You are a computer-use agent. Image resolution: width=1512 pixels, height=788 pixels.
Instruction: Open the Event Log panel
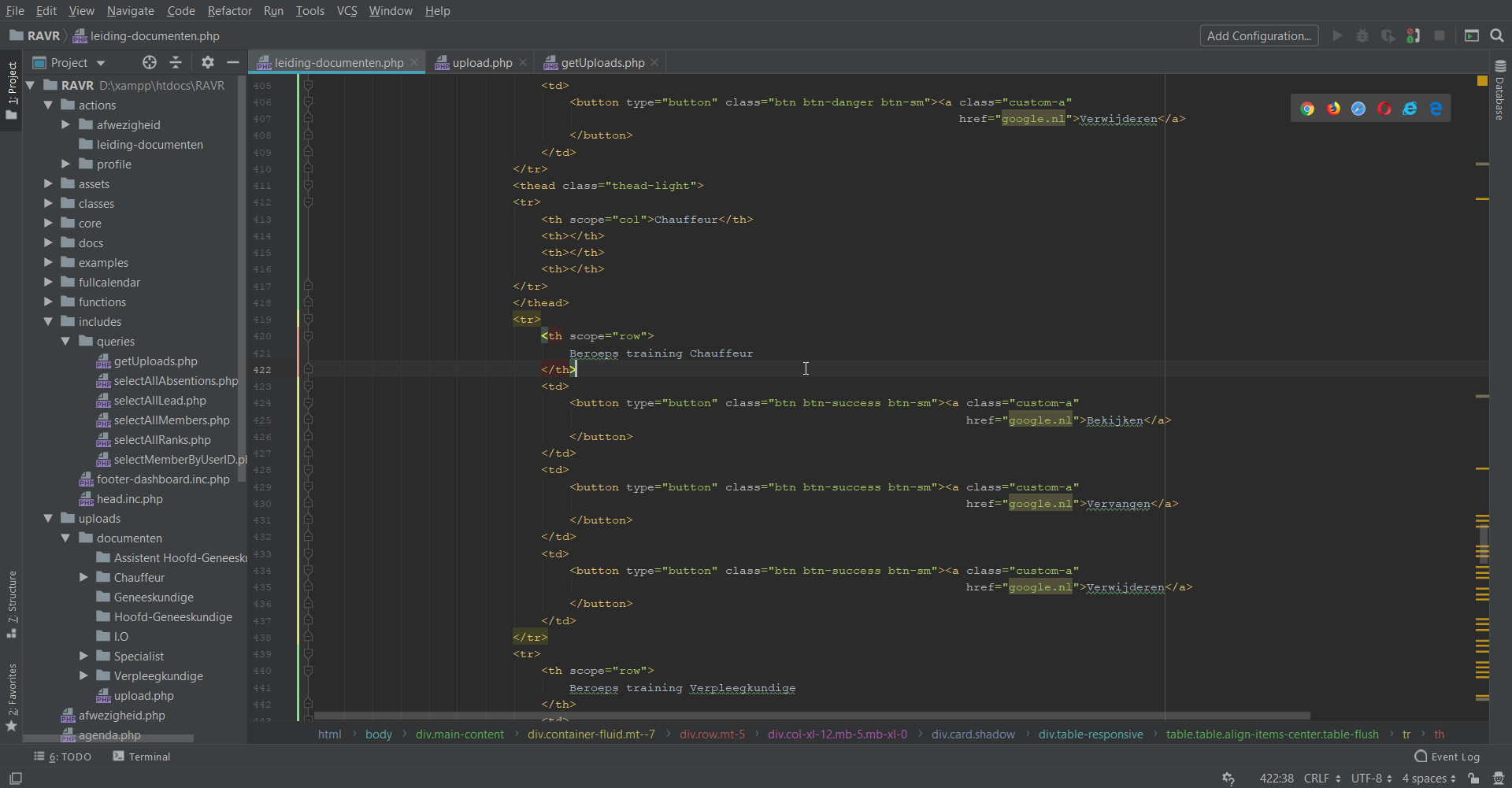tap(1447, 757)
